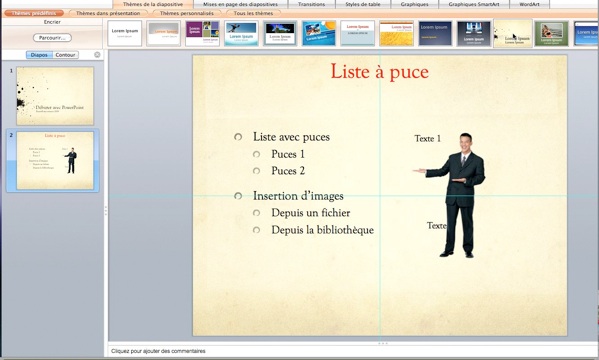Show Thèmes prédéfinis filter
Image resolution: width=599 pixels, height=360 pixels.
34,13
